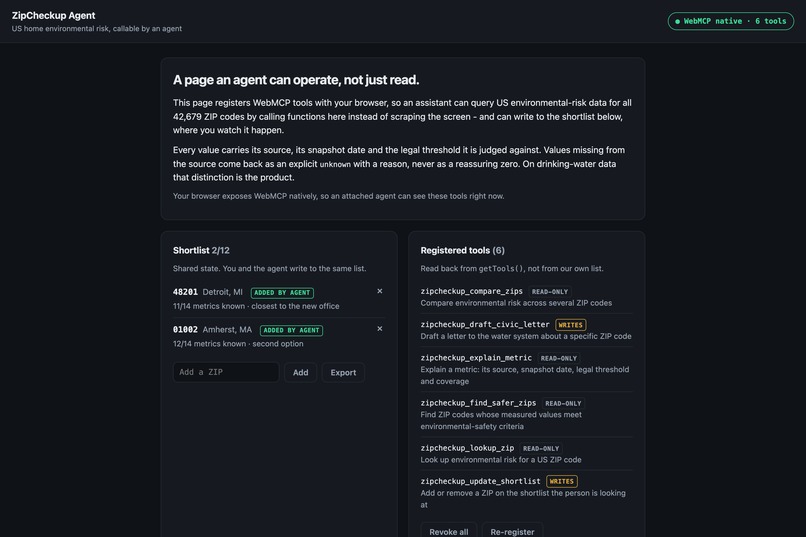806x537 pixels.
Task: Click 'Your browser exposes WebMCP natively' note
Action: point(338,196)
